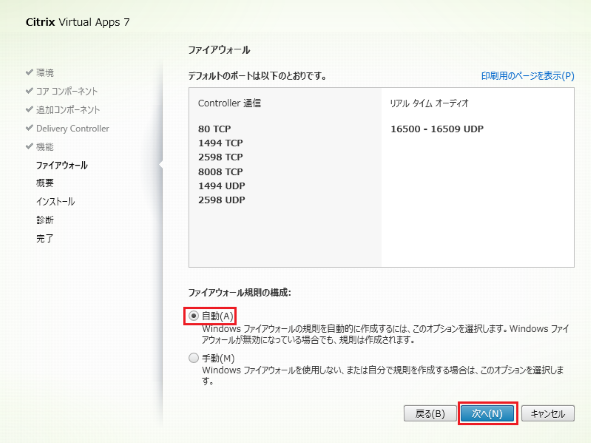Click the checkmark icon beside 機能
Screen dimensions: 591x443
pos(29,146)
